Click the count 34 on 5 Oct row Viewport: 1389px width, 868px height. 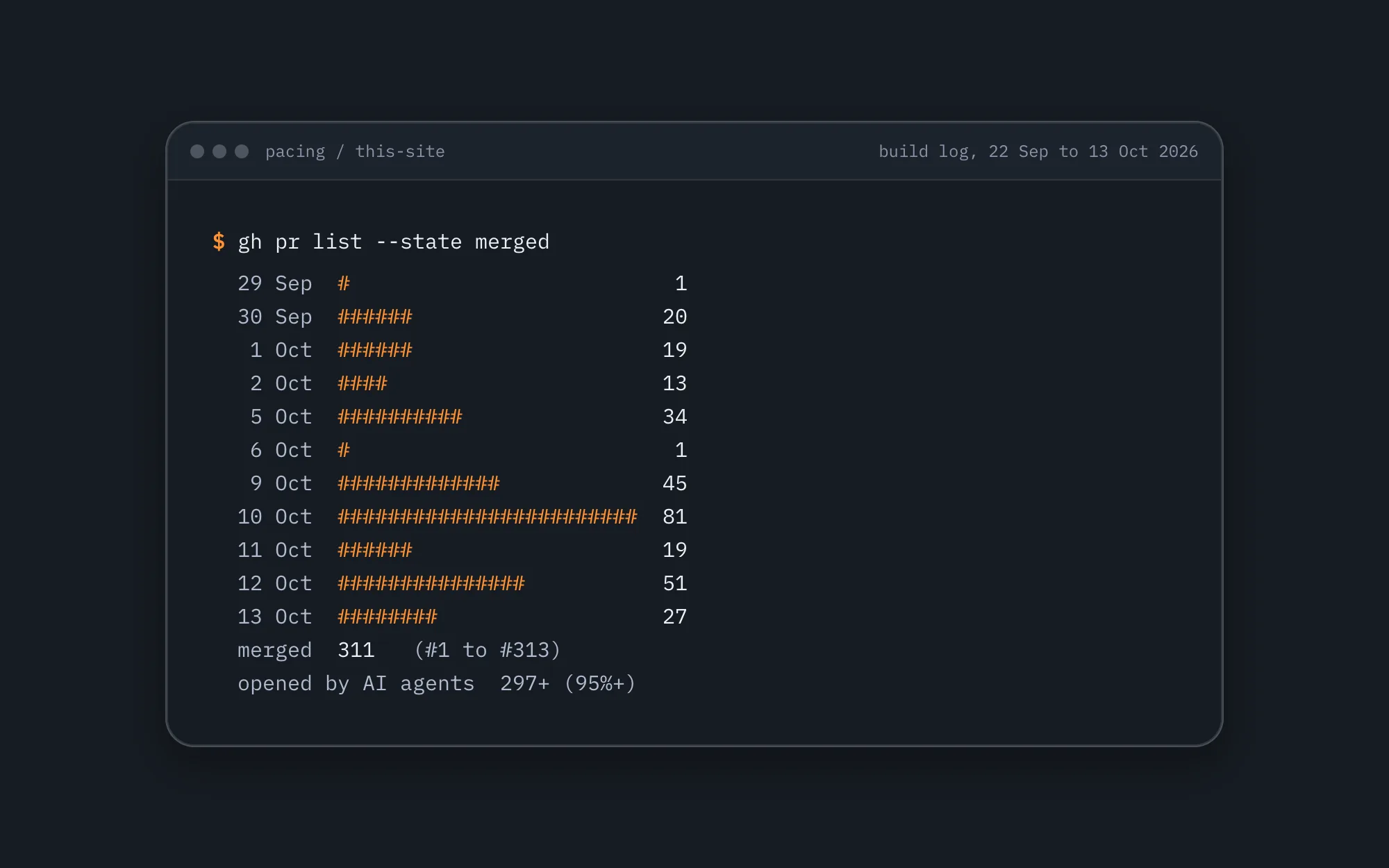(675, 417)
